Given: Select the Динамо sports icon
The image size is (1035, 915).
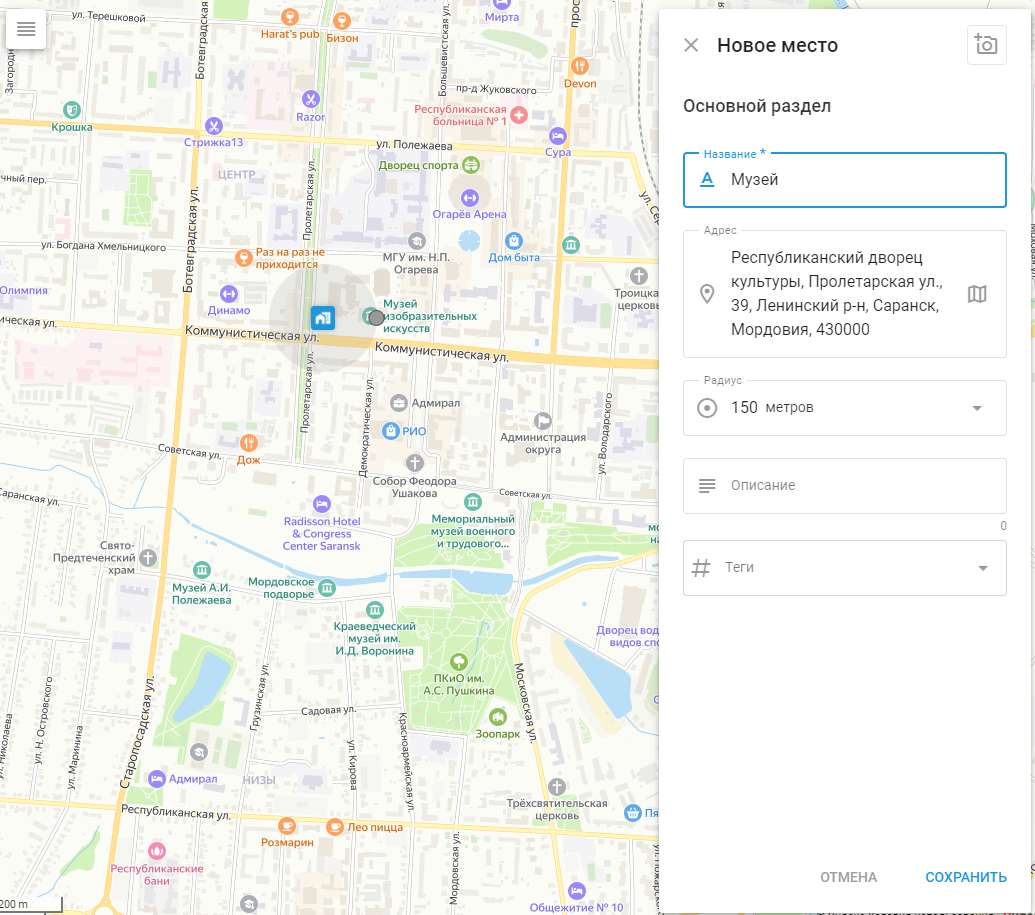Looking at the screenshot, I should 228,294.
